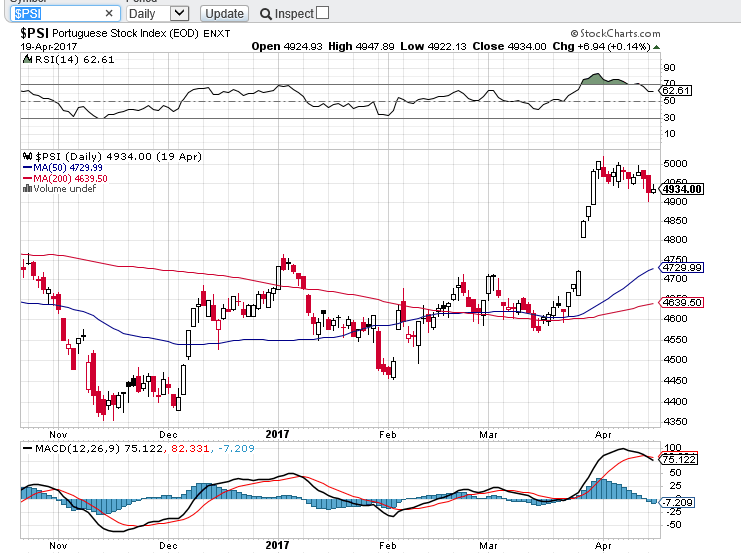
Task: Click the High 4947.89 value
Action: (x=375, y=47)
